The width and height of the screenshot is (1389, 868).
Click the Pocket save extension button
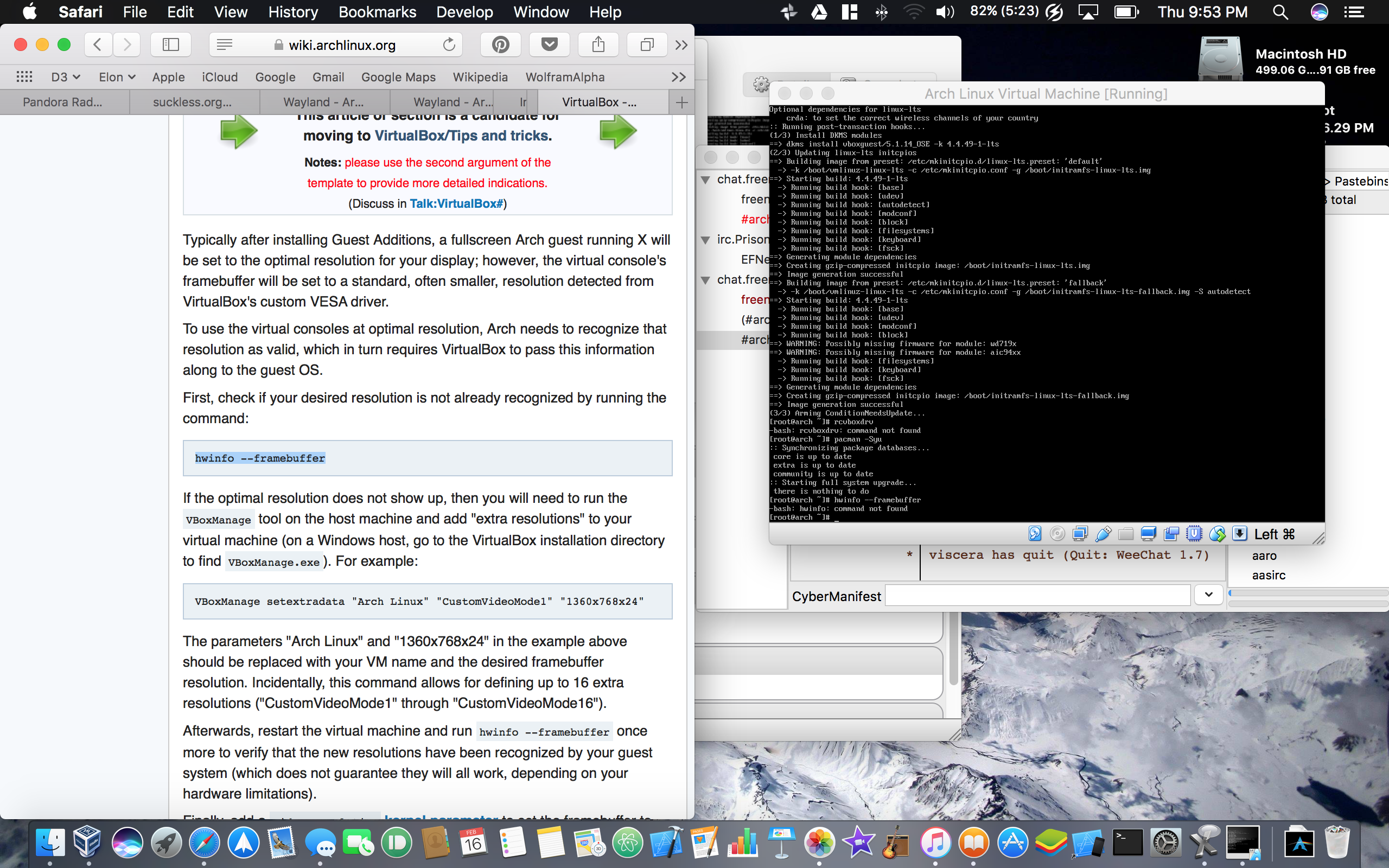click(549, 44)
